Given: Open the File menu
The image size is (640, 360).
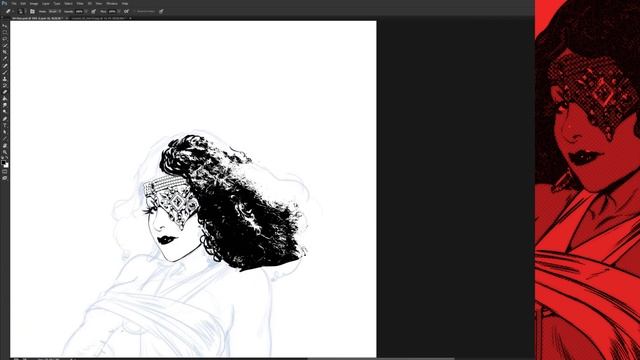Looking at the screenshot, I should [x=14, y=3].
